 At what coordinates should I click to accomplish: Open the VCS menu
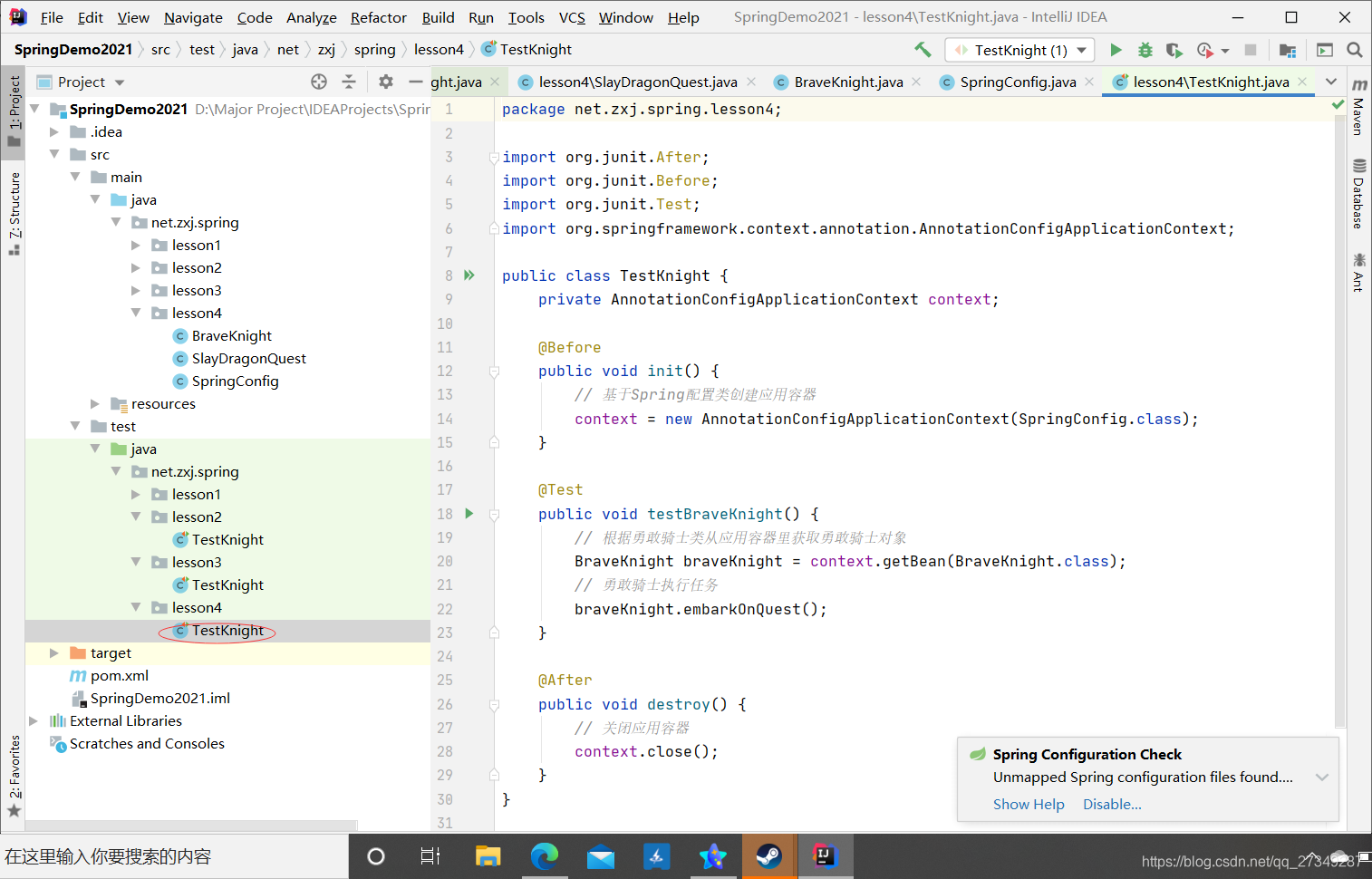click(x=572, y=17)
